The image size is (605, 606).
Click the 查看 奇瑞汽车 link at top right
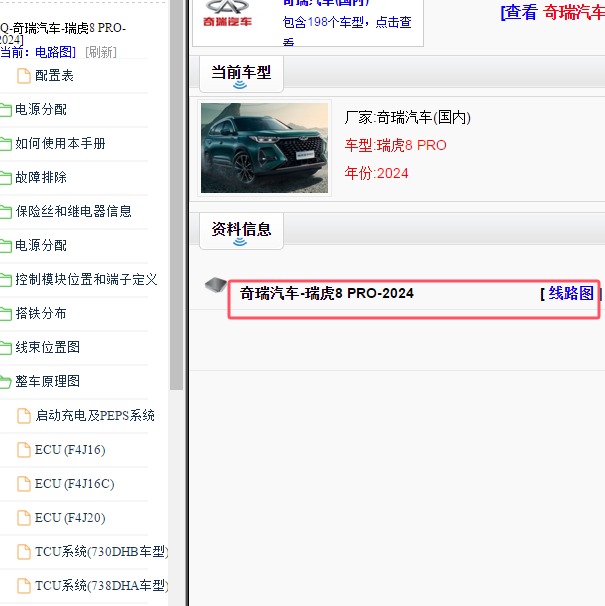coord(553,12)
